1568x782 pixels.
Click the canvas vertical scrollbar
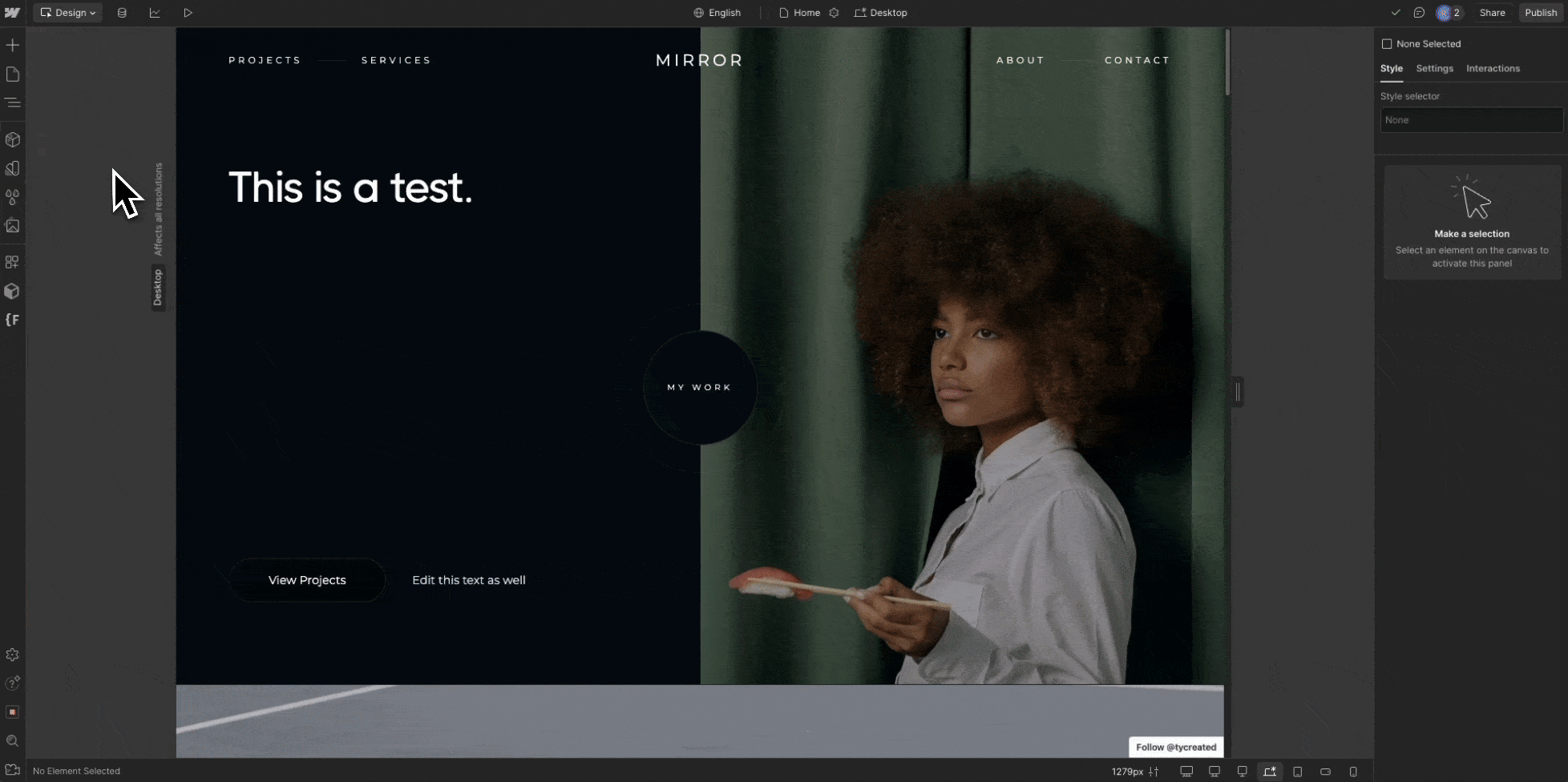pyautogui.click(x=1227, y=62)
